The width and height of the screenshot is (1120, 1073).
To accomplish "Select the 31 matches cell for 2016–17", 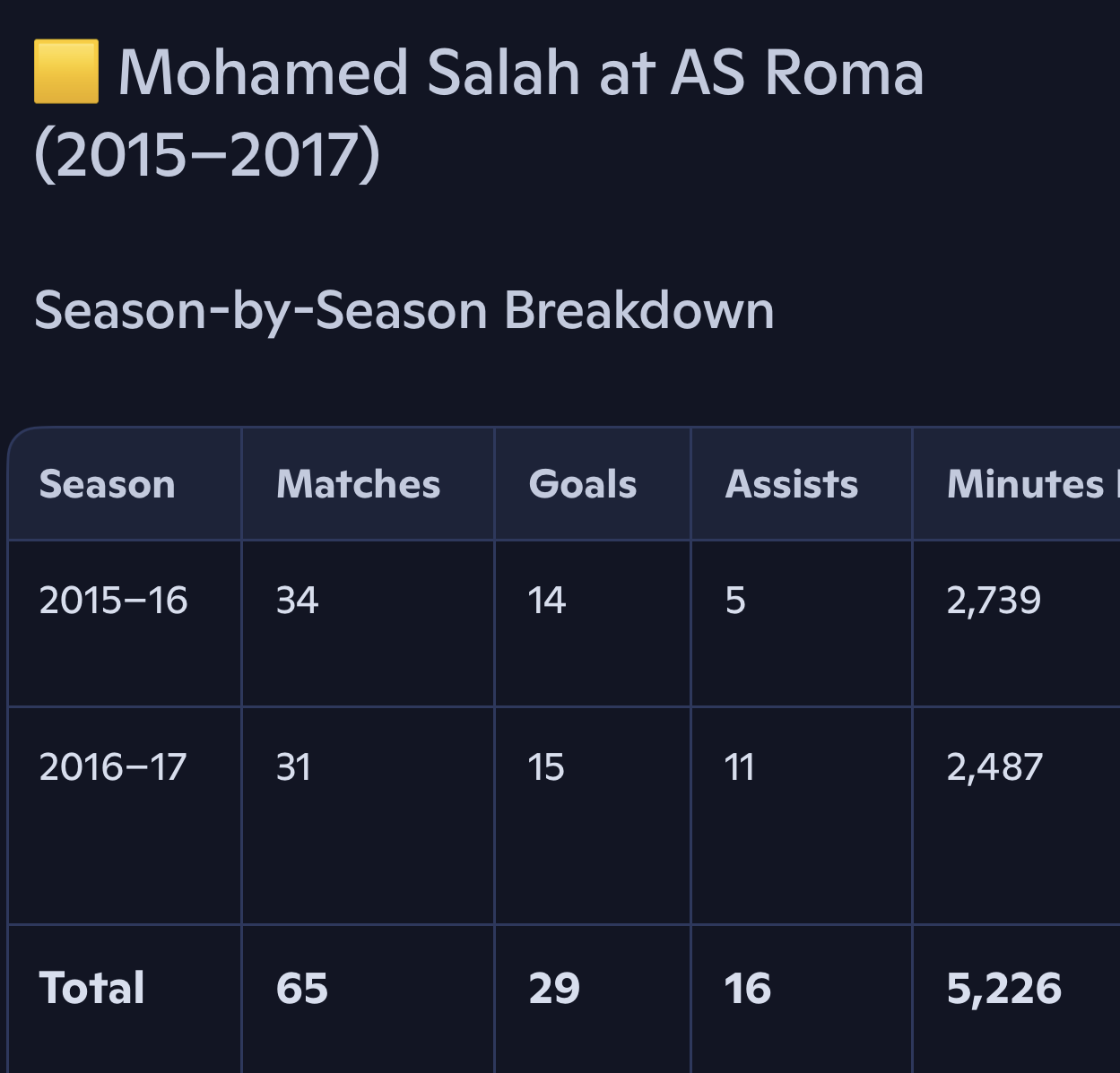I will (x=294, y=767).
